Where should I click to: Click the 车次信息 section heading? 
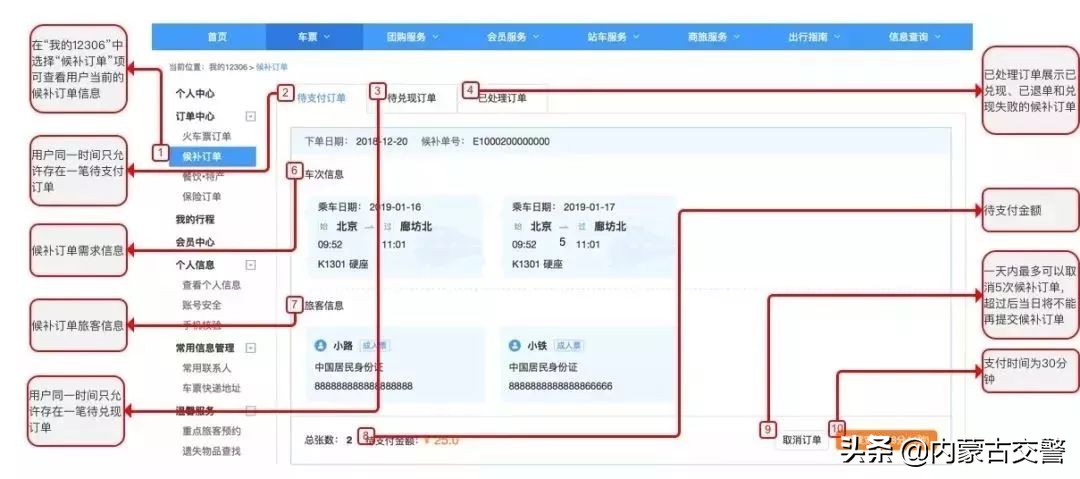pos(324,174)
